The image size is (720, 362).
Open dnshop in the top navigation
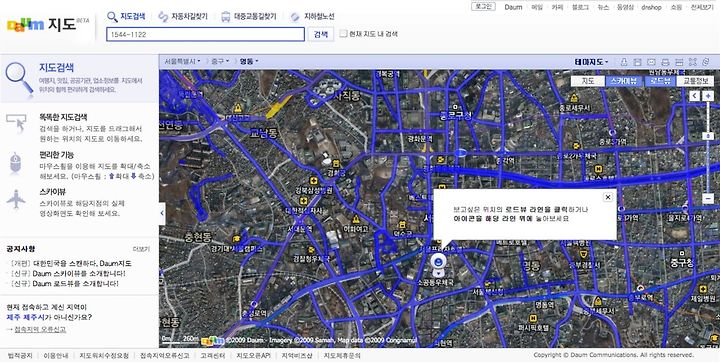[651, 7]
